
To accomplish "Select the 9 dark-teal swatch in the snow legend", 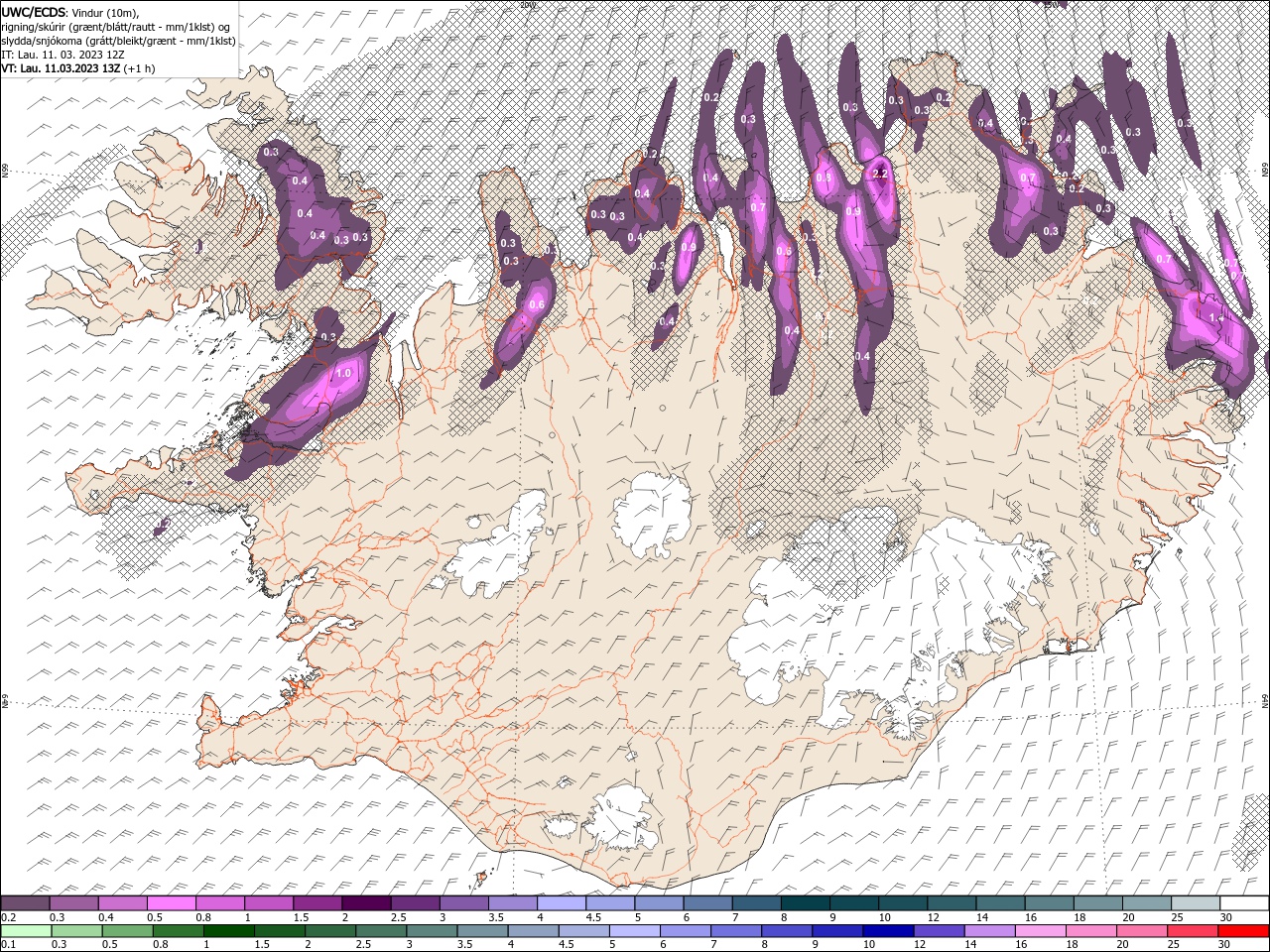I will (853, 903).
